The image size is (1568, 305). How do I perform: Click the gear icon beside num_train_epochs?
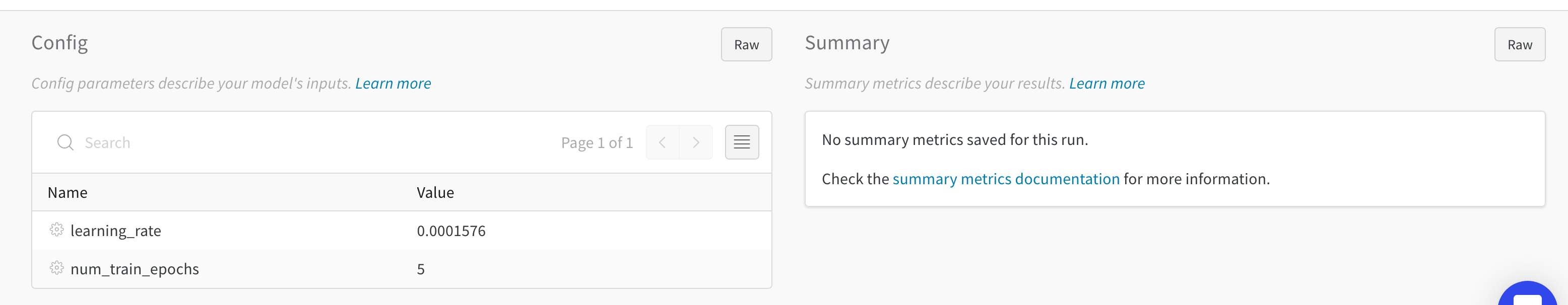(x=56, y=268)
